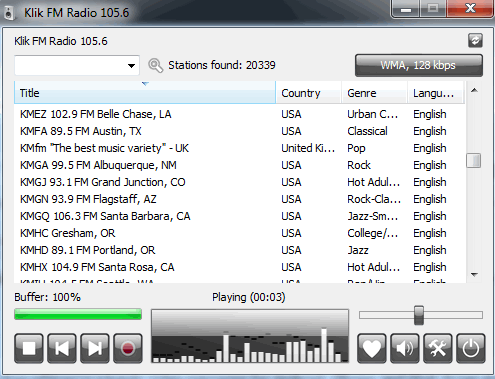Add station to favorites with heart icon
Viewport: 495px width, 379px height.
(372, 348)
